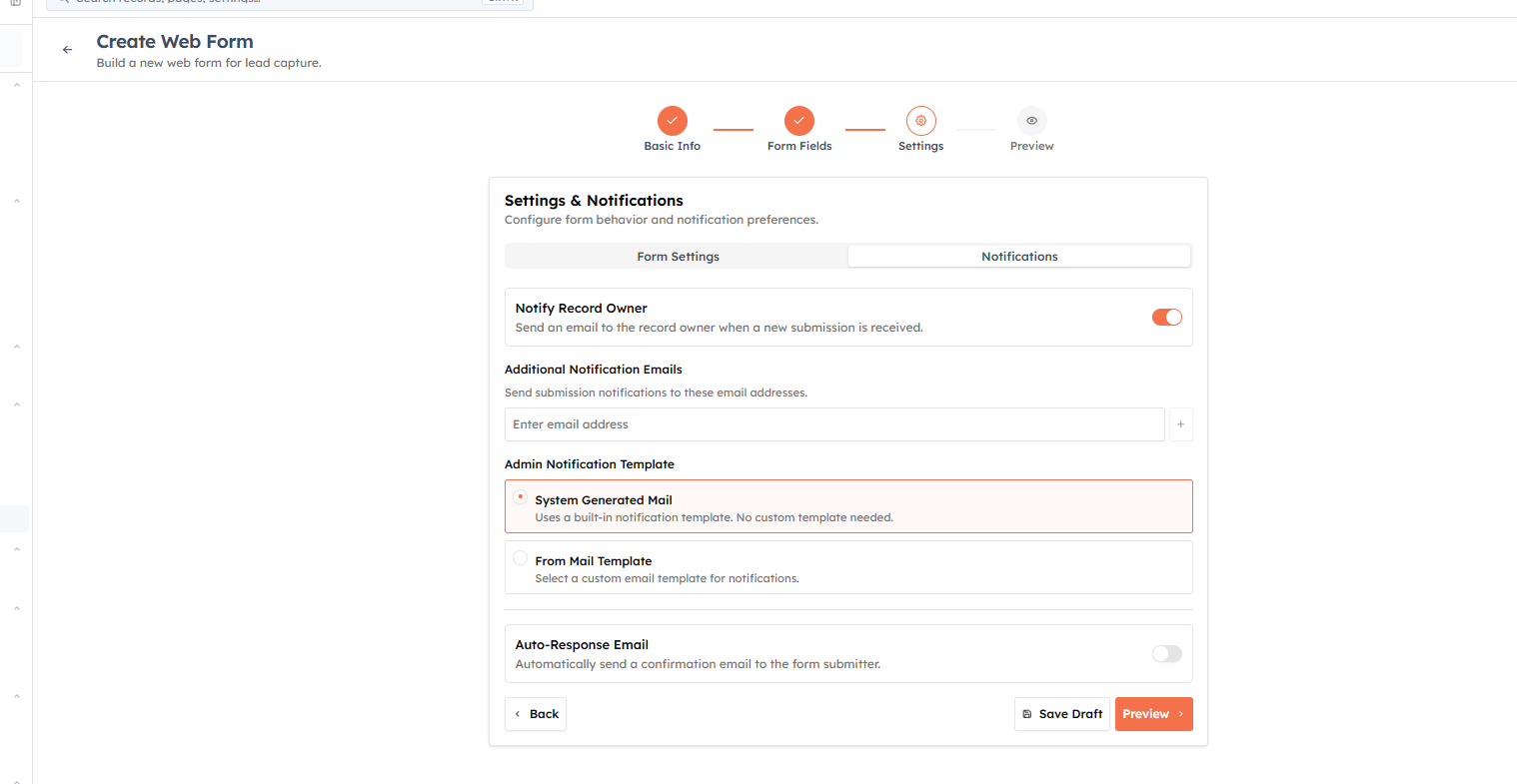Disable the Notify Record Owner switch
1517x784 pixels.
pos(1167,318)
